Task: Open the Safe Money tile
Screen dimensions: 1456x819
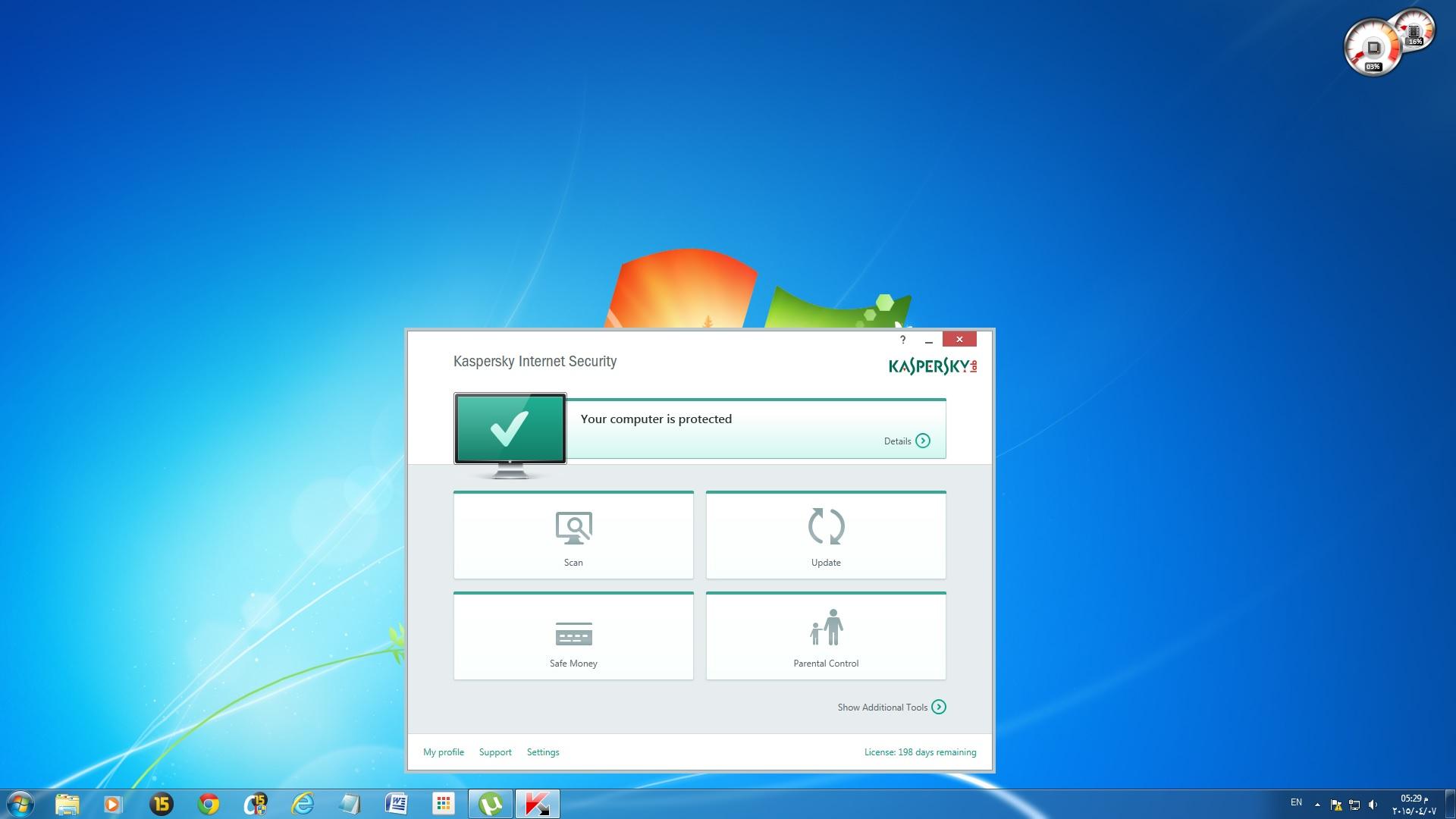Action: 573,636
